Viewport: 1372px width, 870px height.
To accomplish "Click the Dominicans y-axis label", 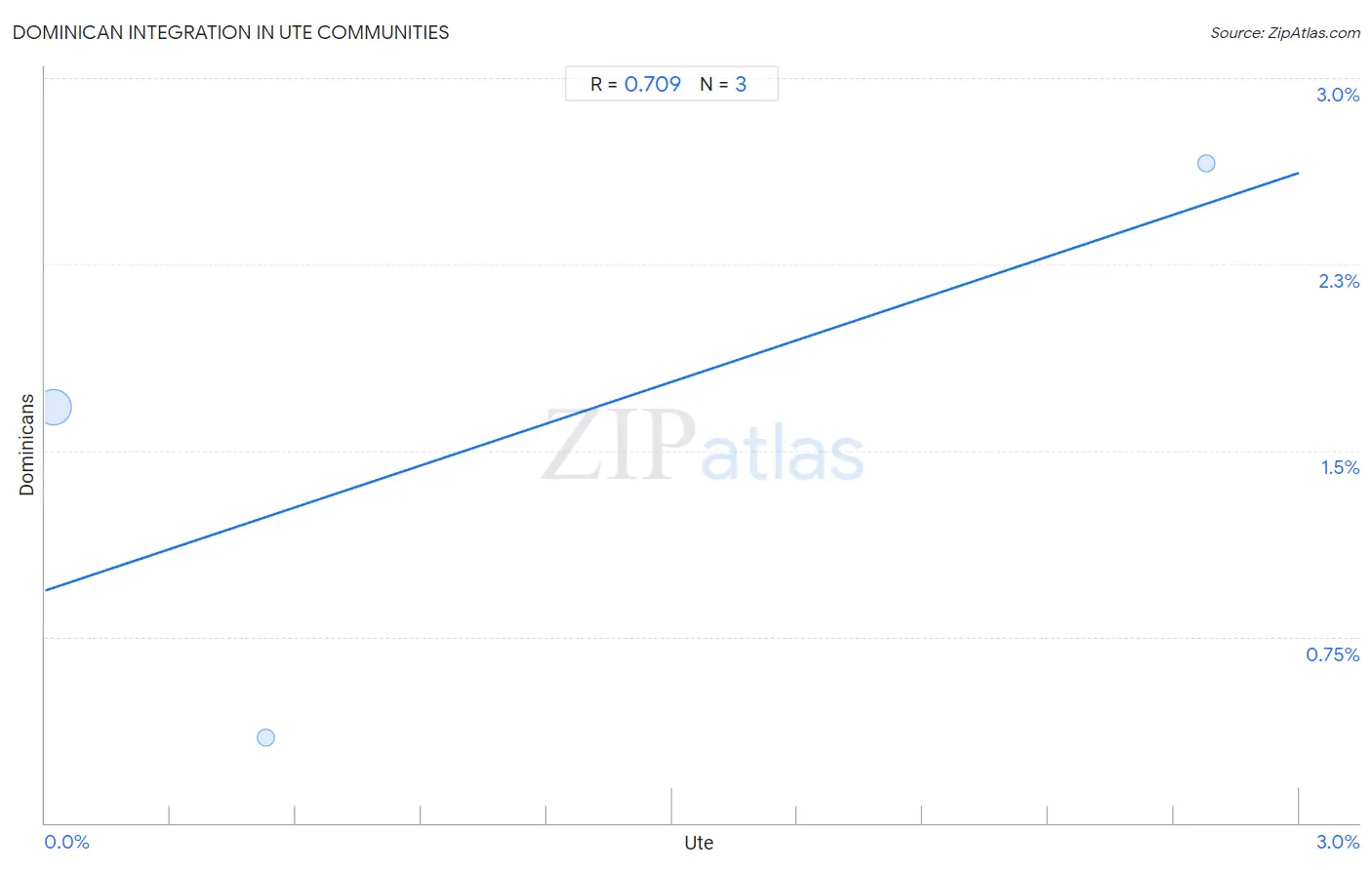I will click(26, 445).
